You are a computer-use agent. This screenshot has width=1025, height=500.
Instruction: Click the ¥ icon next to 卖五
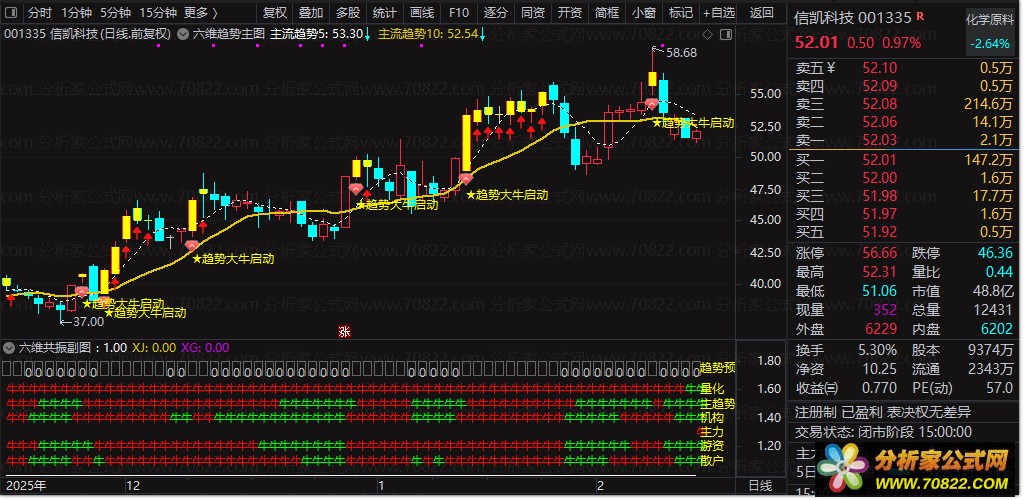tap(831, 68)
